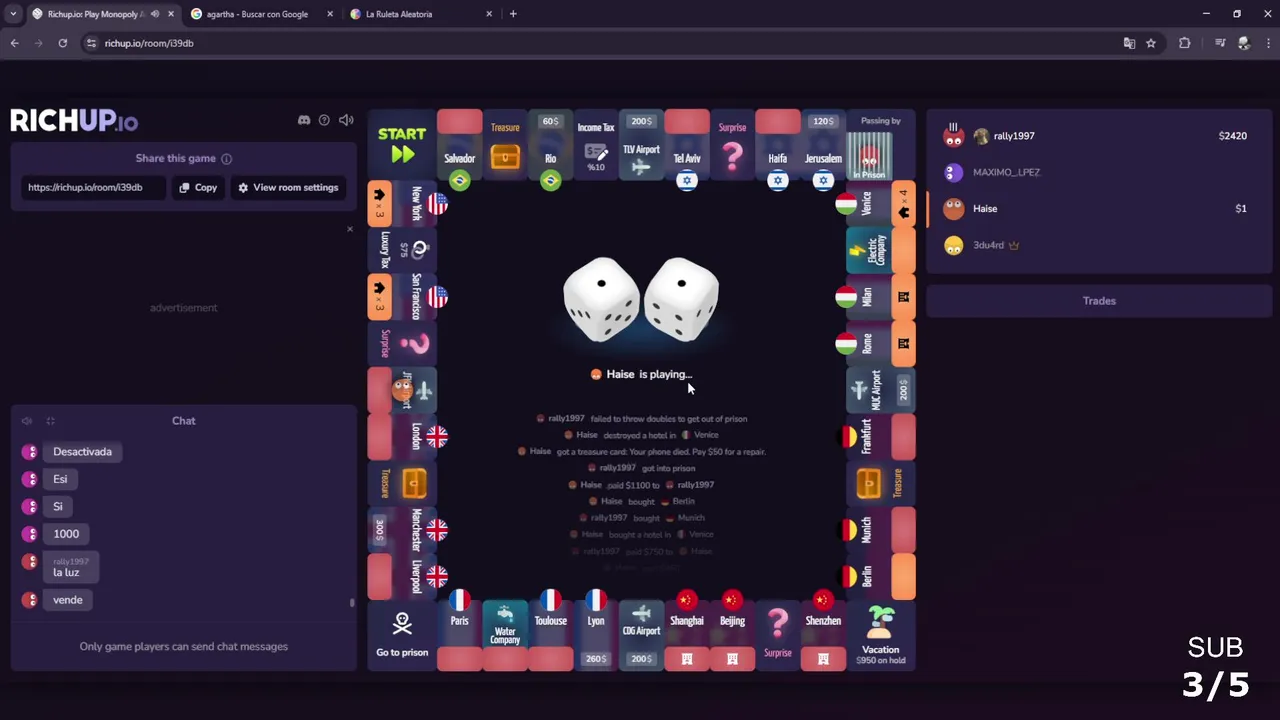Click the Berlin property tile
The height and width of the screenshot is (720, 1280).
881,576
